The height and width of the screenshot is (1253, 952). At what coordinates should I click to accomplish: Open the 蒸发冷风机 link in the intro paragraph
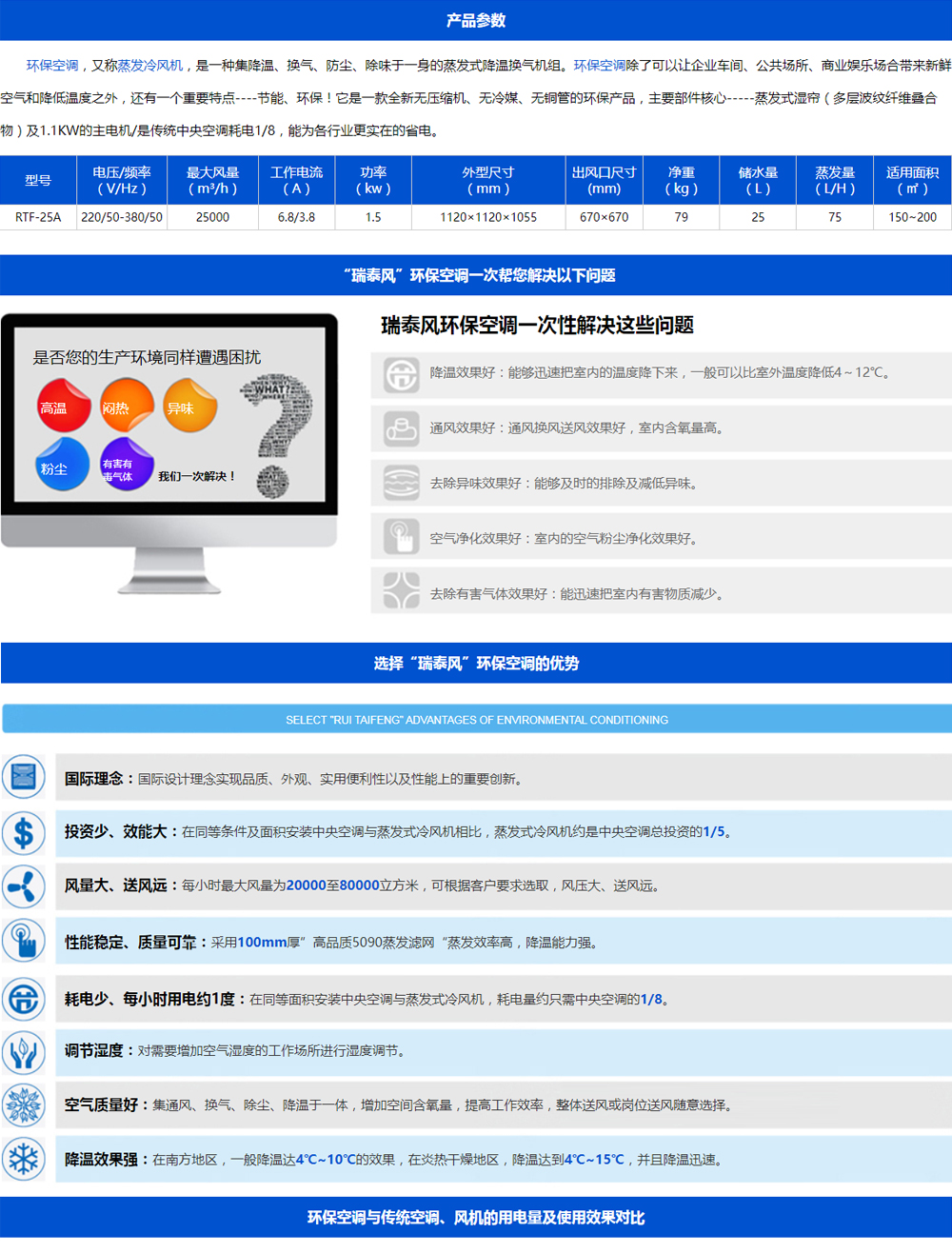(150, 66)
